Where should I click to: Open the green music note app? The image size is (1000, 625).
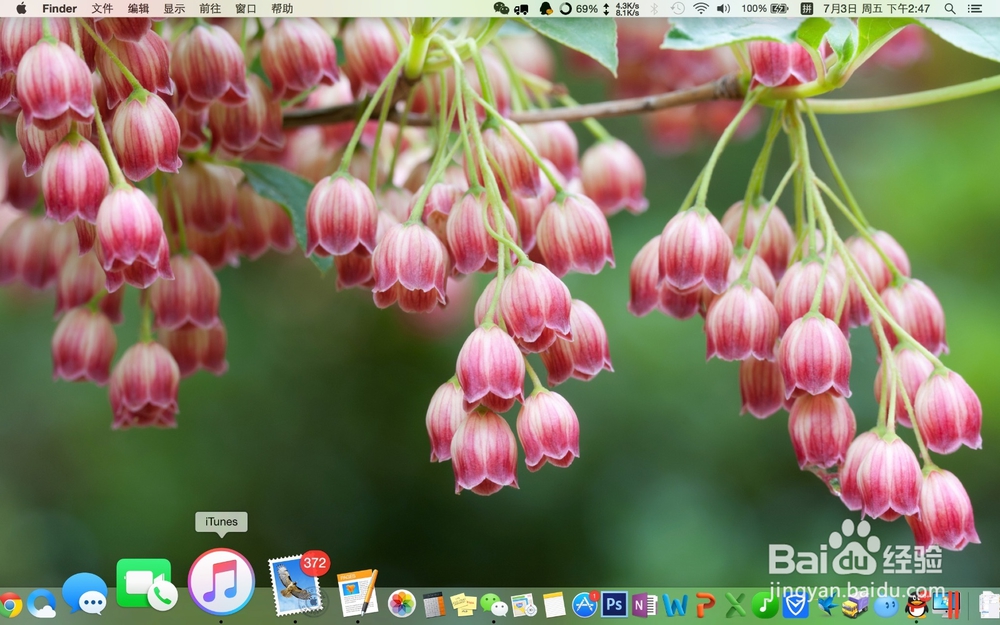[x=765, y=605]
